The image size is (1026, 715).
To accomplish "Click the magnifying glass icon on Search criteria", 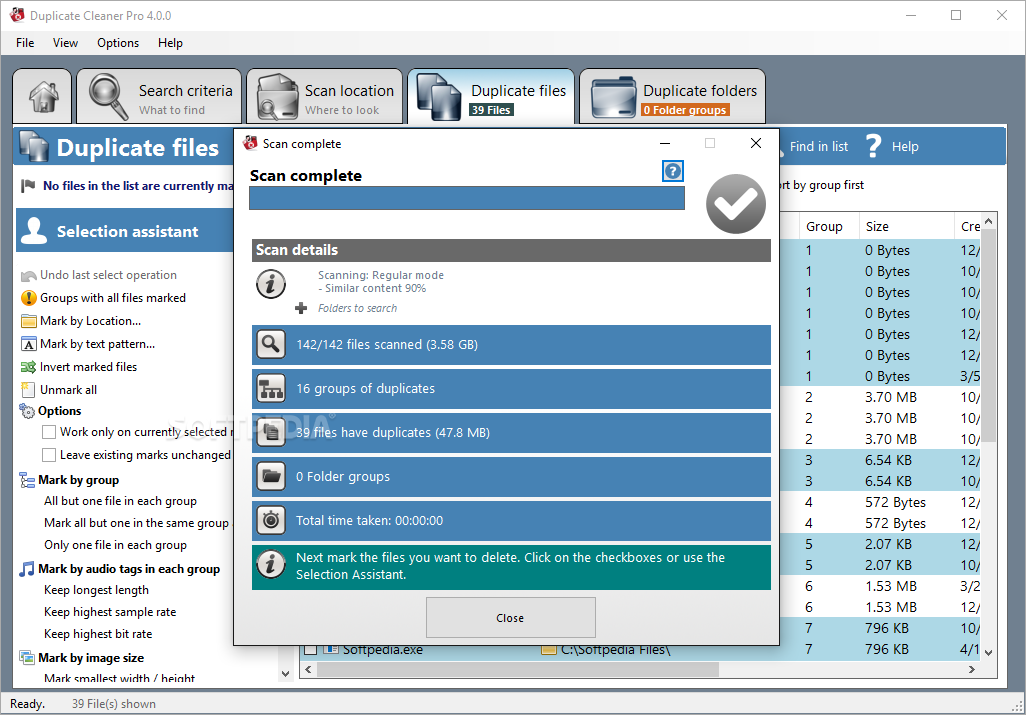I will 109,97.
